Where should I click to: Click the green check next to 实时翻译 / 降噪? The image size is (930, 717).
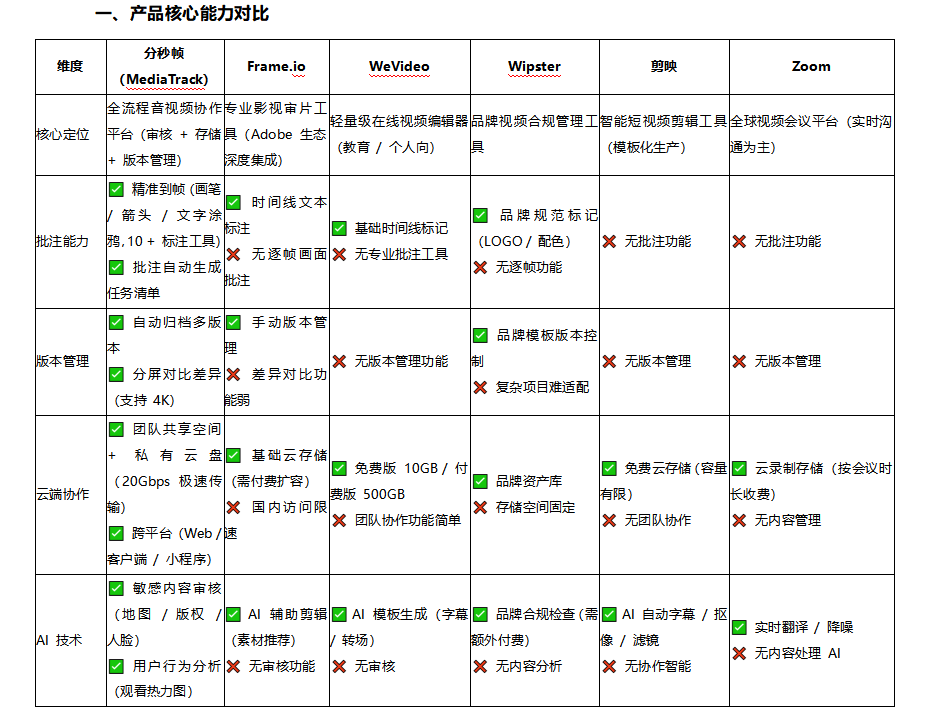click(739, 627)
